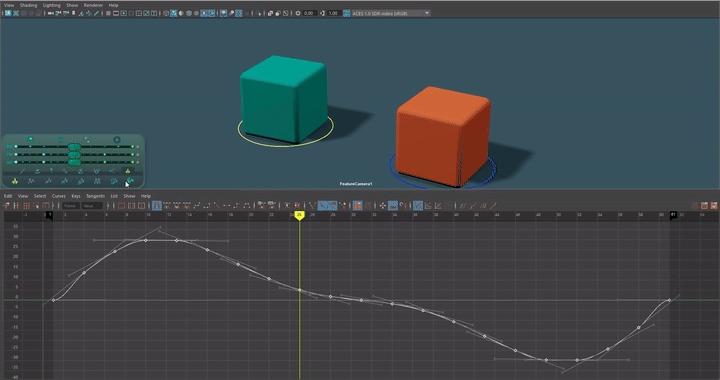Click the bottom-right teal icon under the cursor in the floating panel
This screenshot has height=380, width=720.
130,181
